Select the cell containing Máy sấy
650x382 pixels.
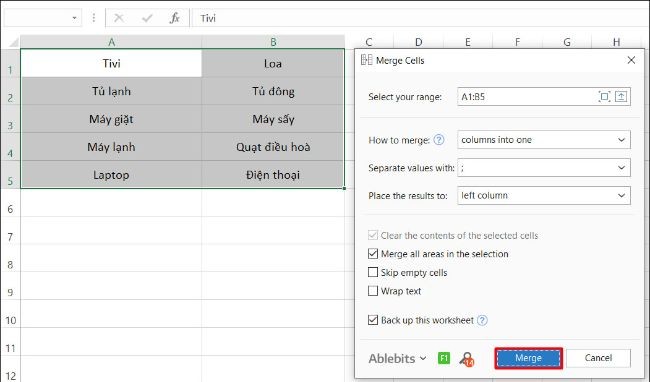pos(273,119)
